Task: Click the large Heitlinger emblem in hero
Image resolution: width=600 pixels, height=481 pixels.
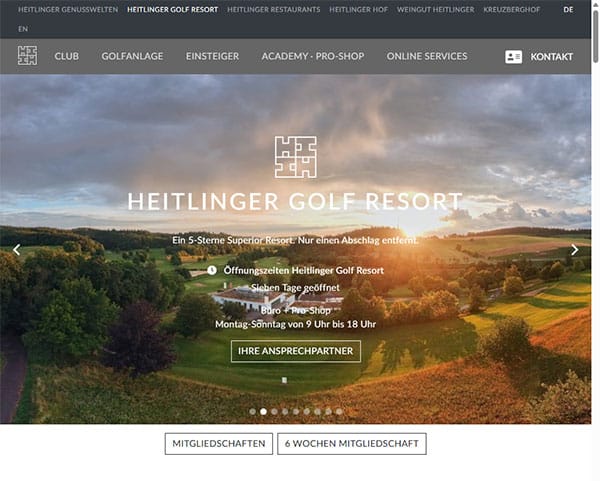Action: click(x=295, y=157)
